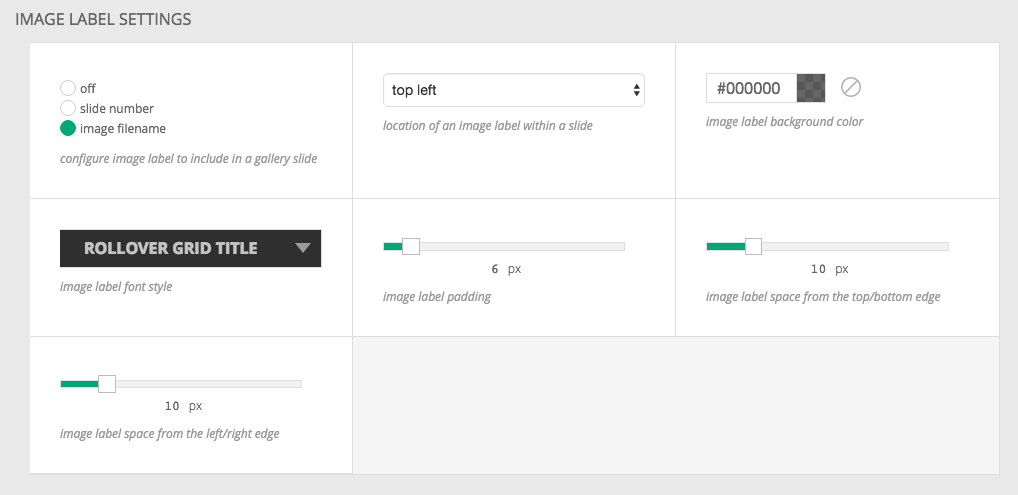Open the Rollover Grid Title font dropdown

(x=190, y=248)
